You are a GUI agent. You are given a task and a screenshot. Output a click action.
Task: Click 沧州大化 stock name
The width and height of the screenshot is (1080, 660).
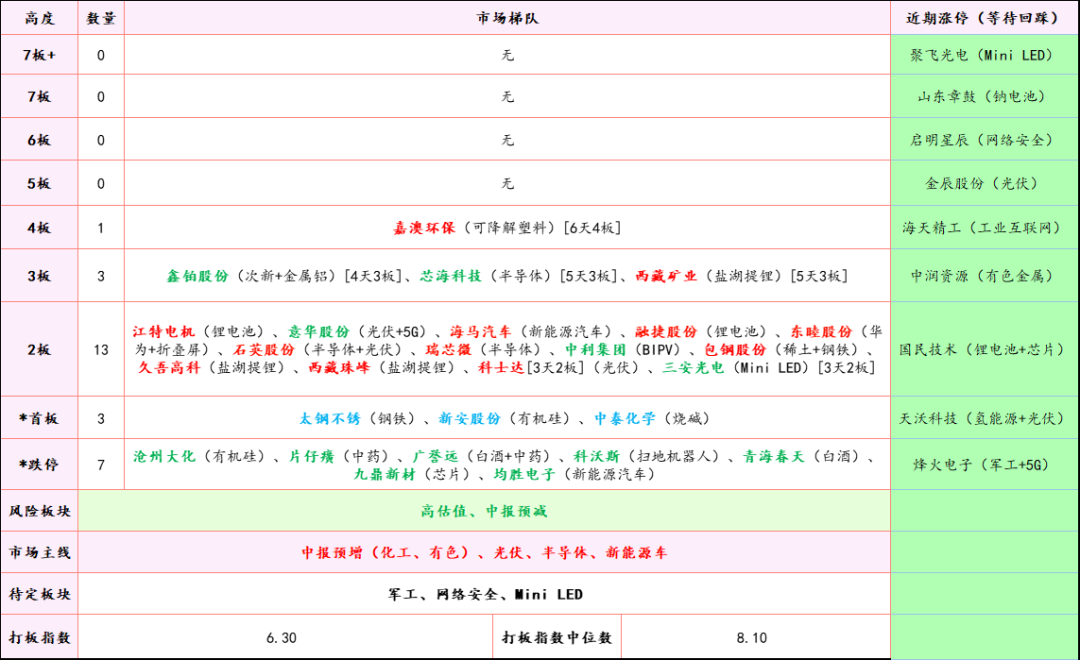(x=164, y=456)
